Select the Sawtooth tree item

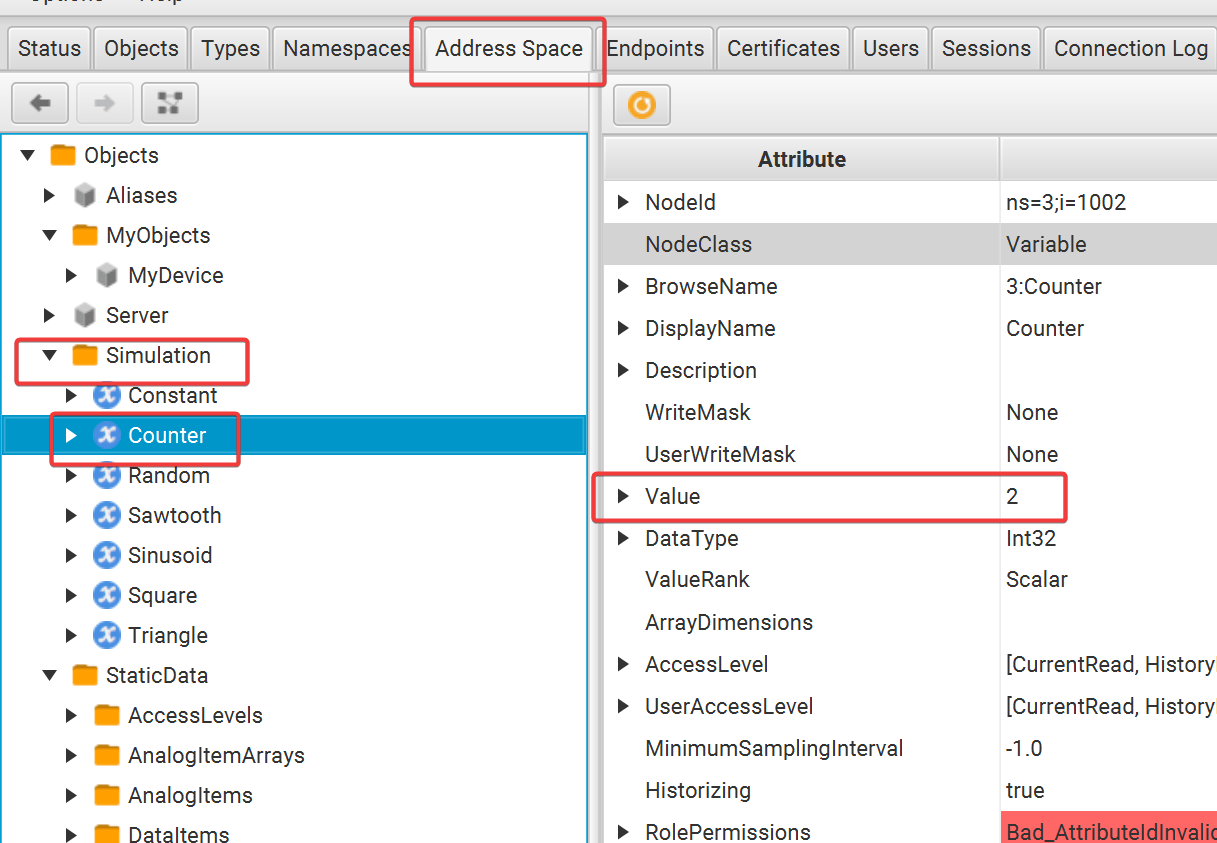174,515
